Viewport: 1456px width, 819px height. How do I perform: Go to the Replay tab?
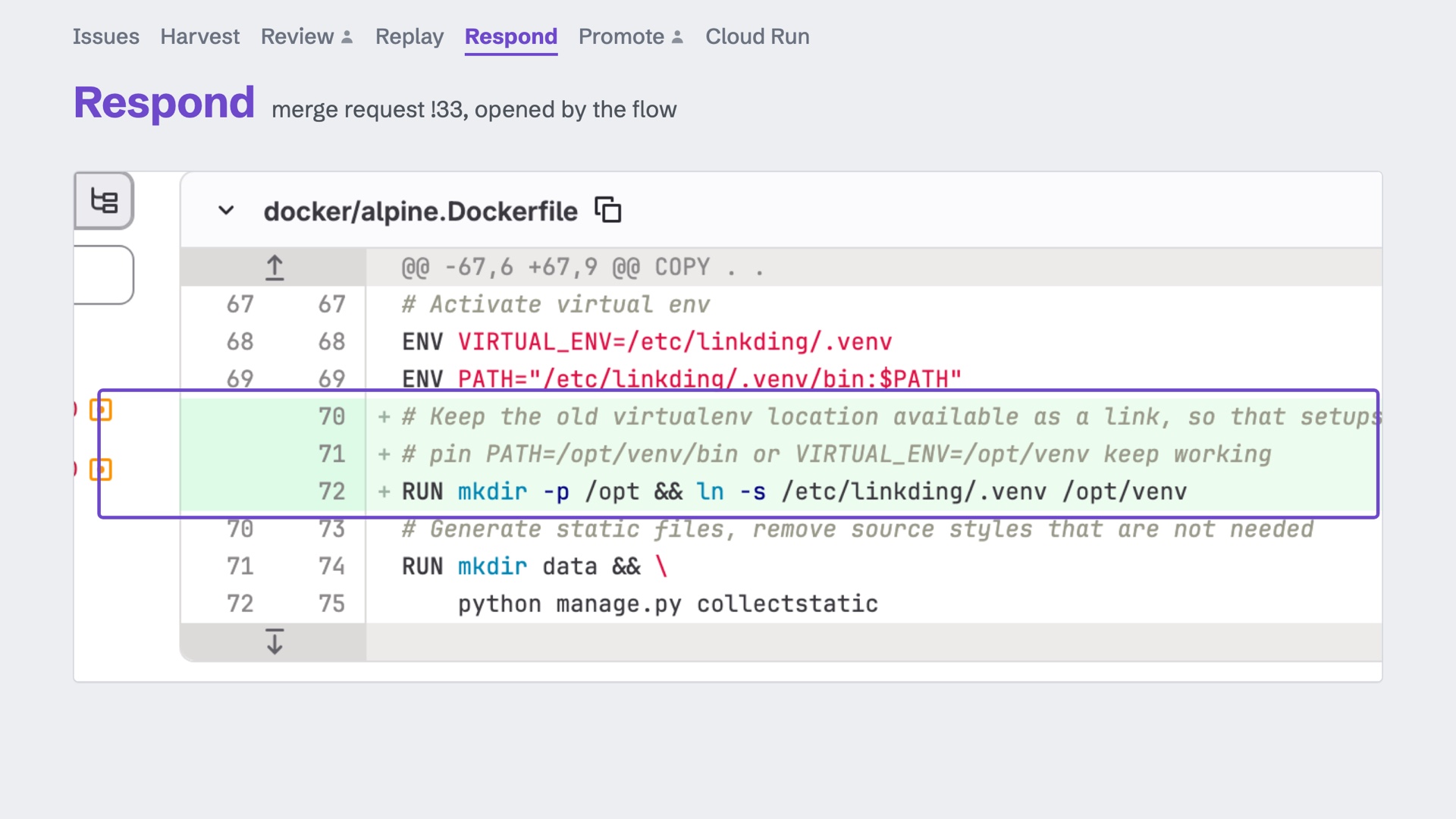pyautogui.click(x=409, y=36)
